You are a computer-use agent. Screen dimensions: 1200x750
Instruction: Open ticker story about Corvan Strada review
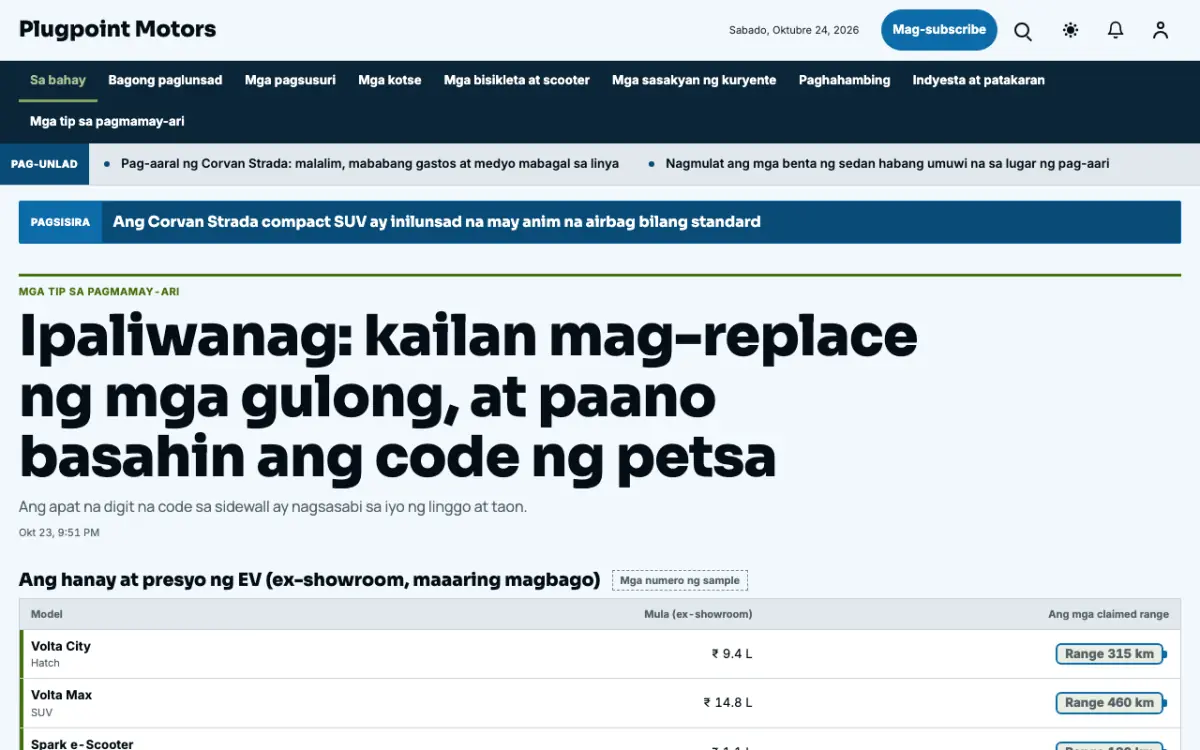tap(370, 163)
